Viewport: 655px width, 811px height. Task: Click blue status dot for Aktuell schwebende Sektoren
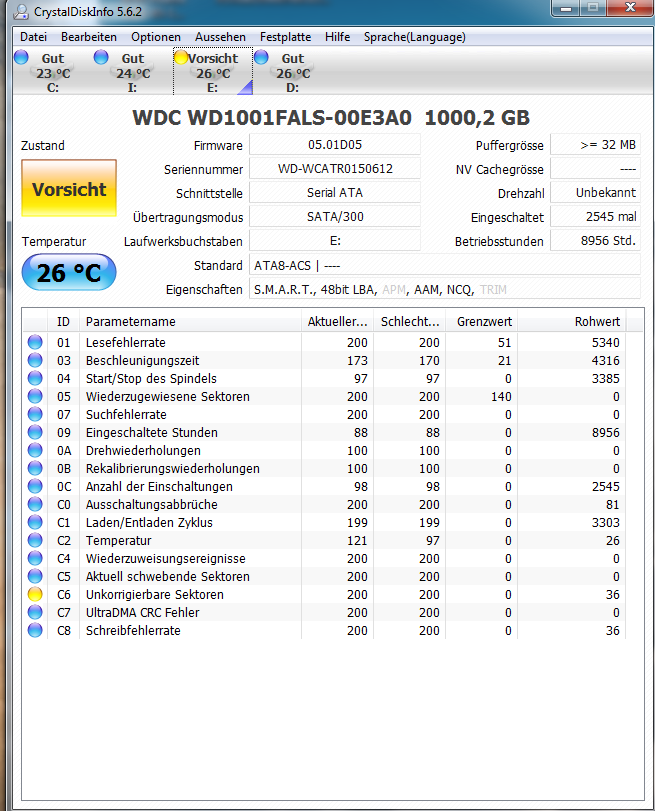35,576
